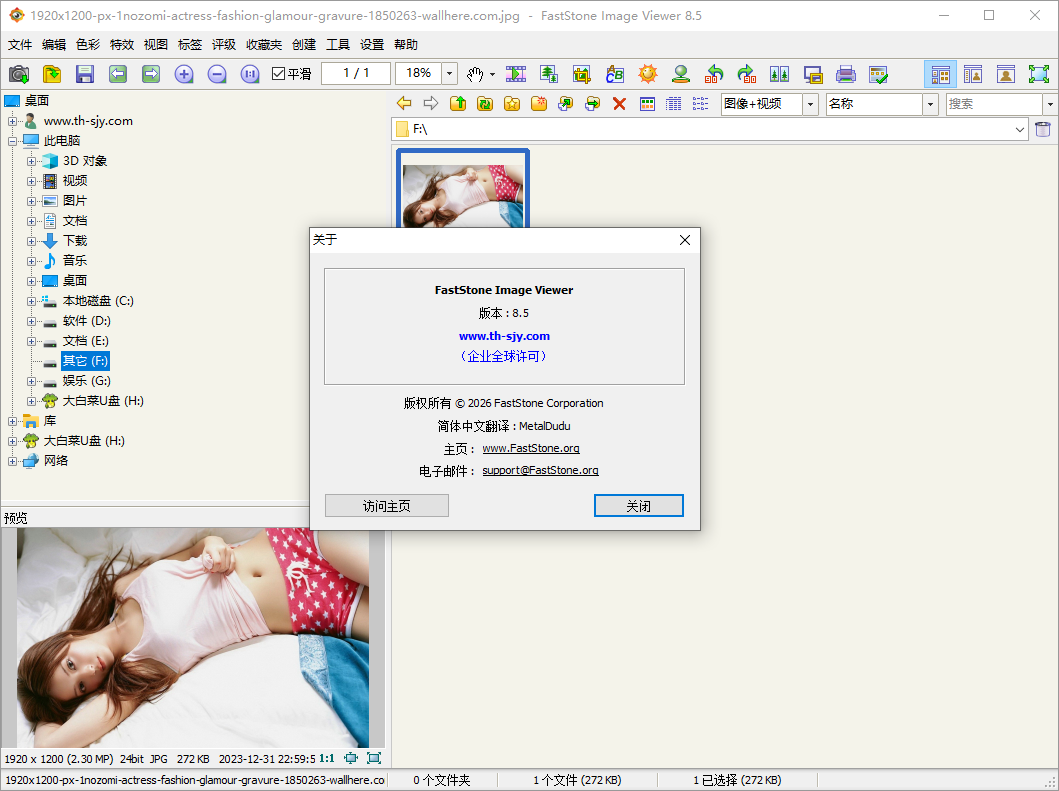
Task: Expand the 软件 (D:) tree node
Action: point(32,321)
